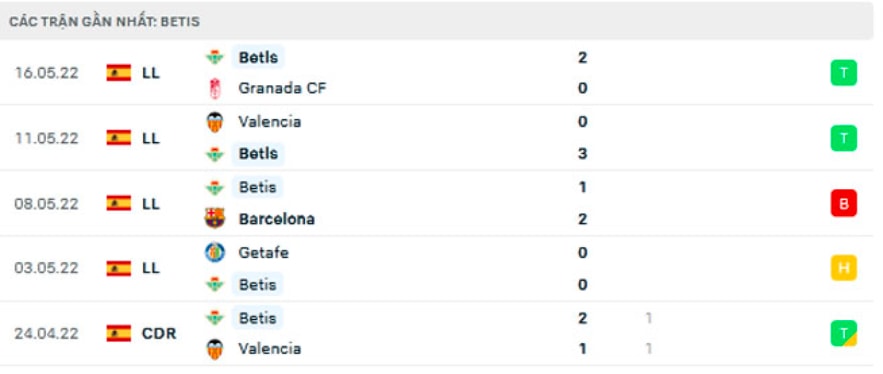Click Spain flag beside CDR competition
Viewport: 883px width, 374px height.
119,333
